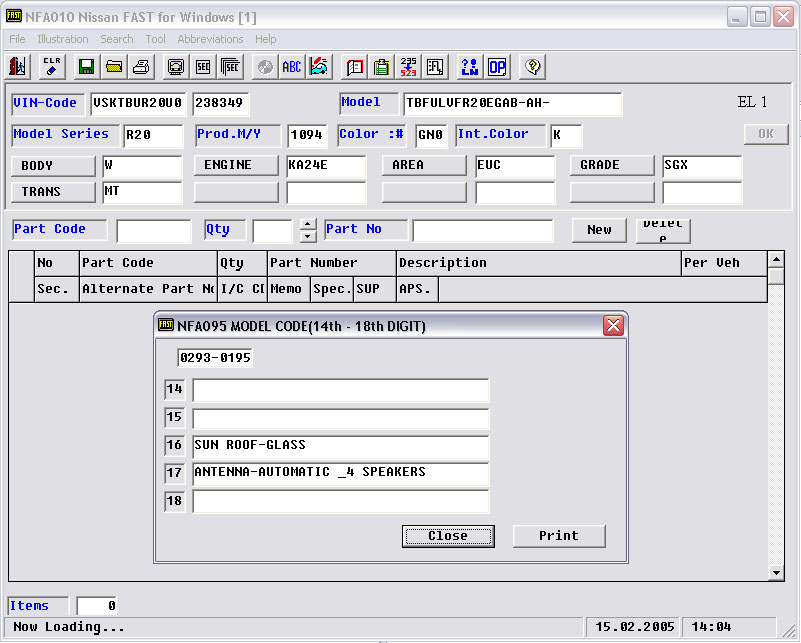Click the Part Number column header

coord(332,264)
